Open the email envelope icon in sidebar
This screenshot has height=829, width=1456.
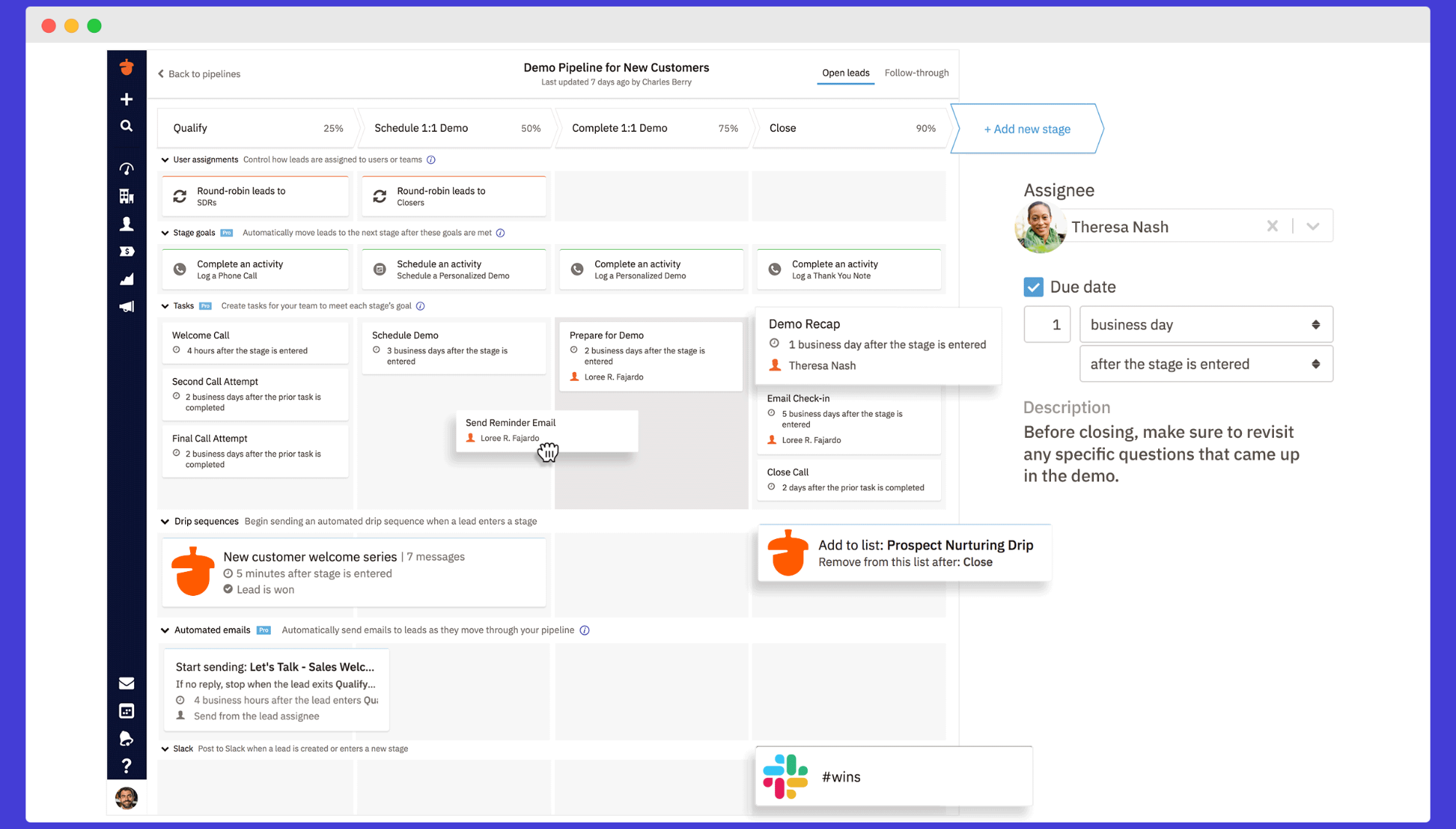(x=127, y=683)
